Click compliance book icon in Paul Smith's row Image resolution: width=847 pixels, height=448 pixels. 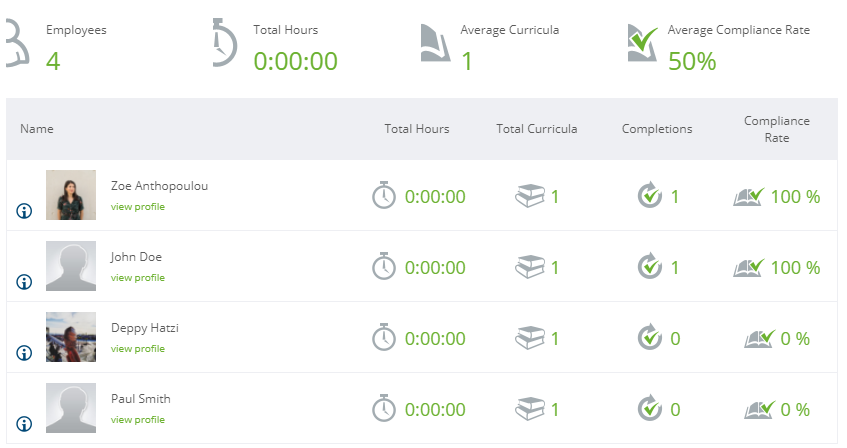[x=759, y=410]
